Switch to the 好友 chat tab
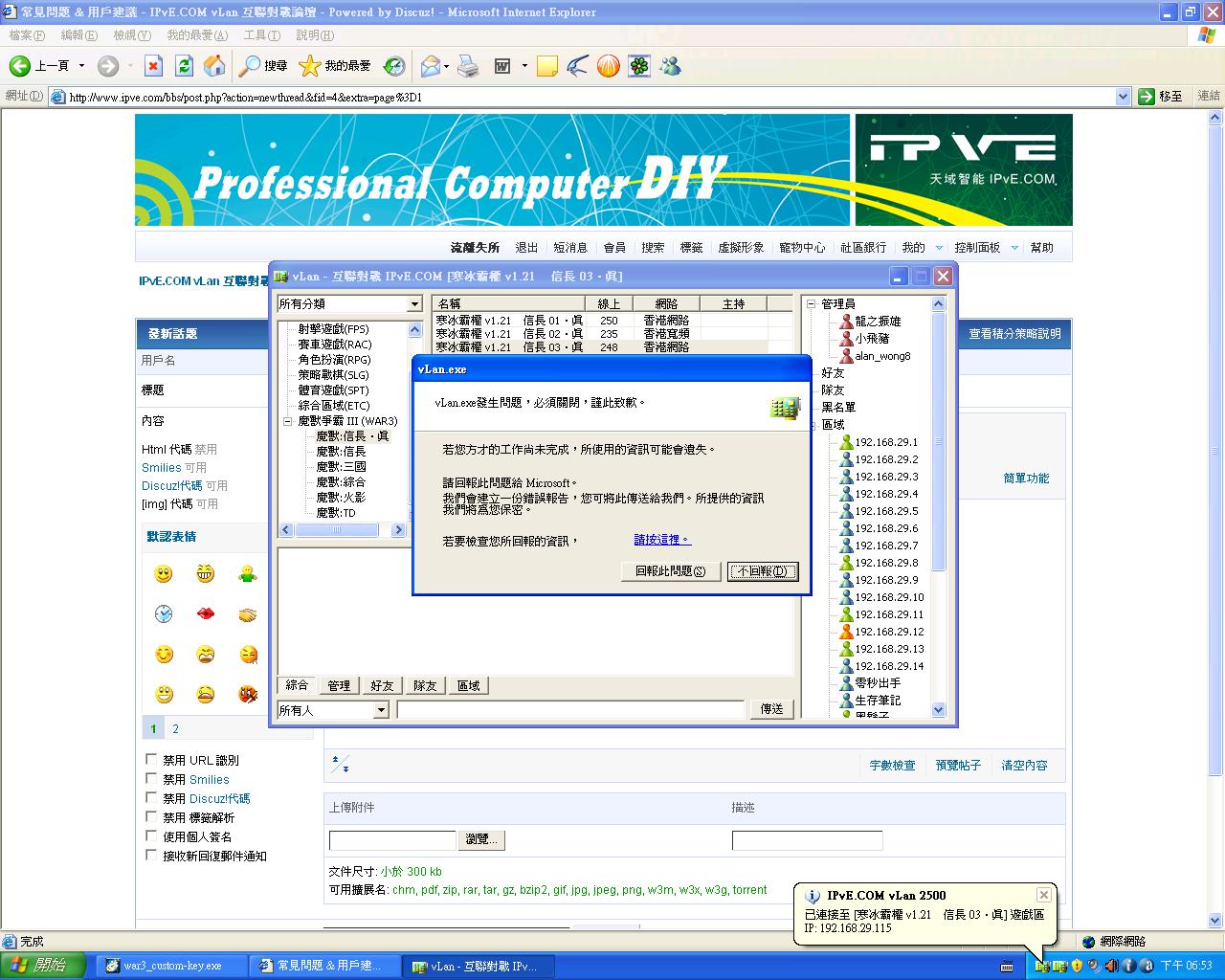The width and height of the screenshot is (1225, 980). pyautogui.click(x=382, y=685)
